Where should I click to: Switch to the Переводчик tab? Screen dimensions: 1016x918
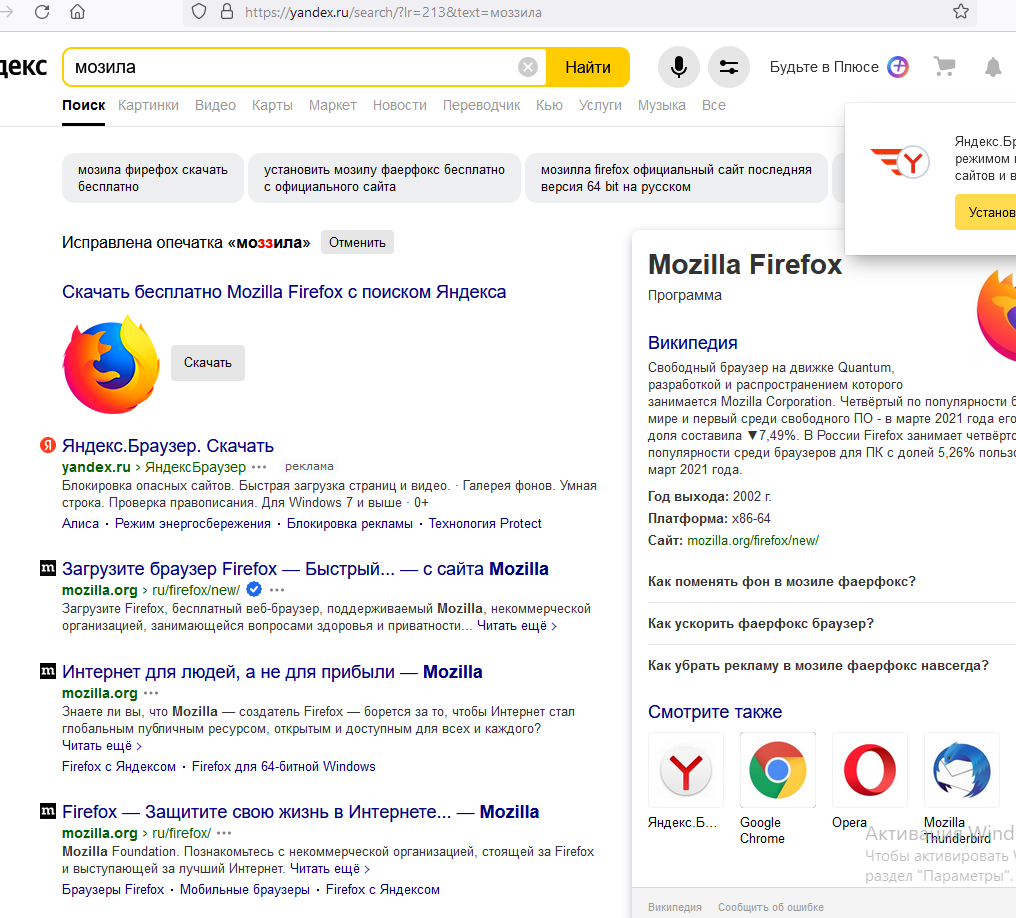(481, 105)
